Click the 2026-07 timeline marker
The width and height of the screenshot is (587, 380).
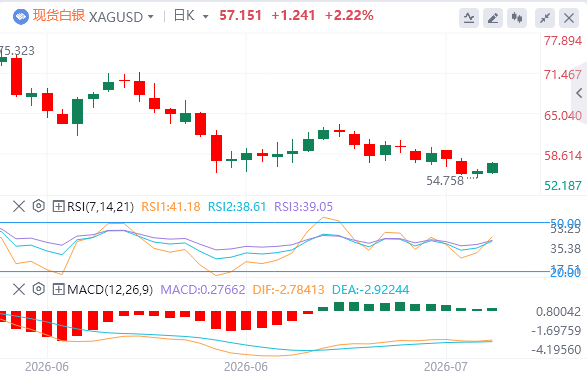pyautogui.click(x=445, y=367)
